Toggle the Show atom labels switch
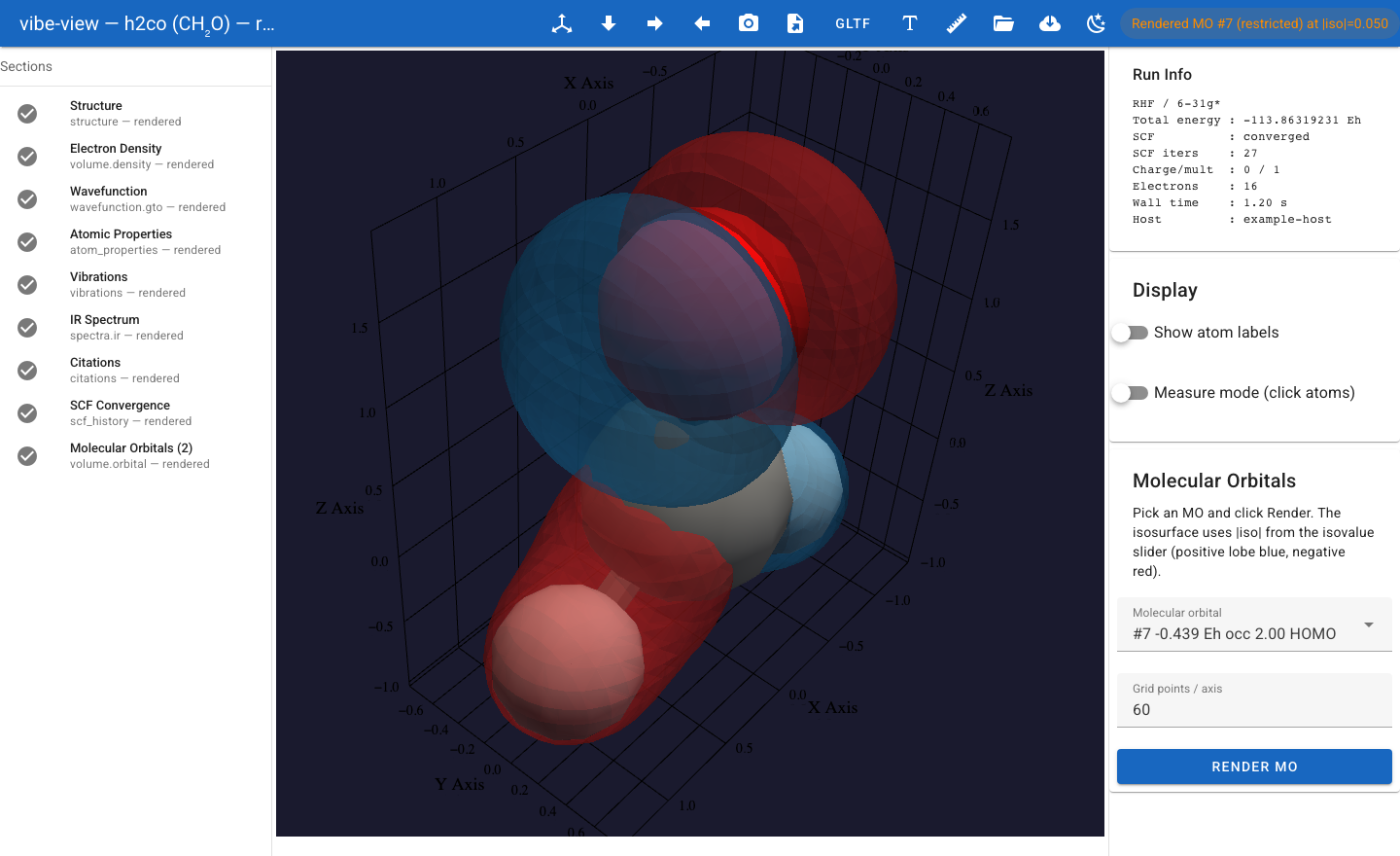 tap(1130, 333)
